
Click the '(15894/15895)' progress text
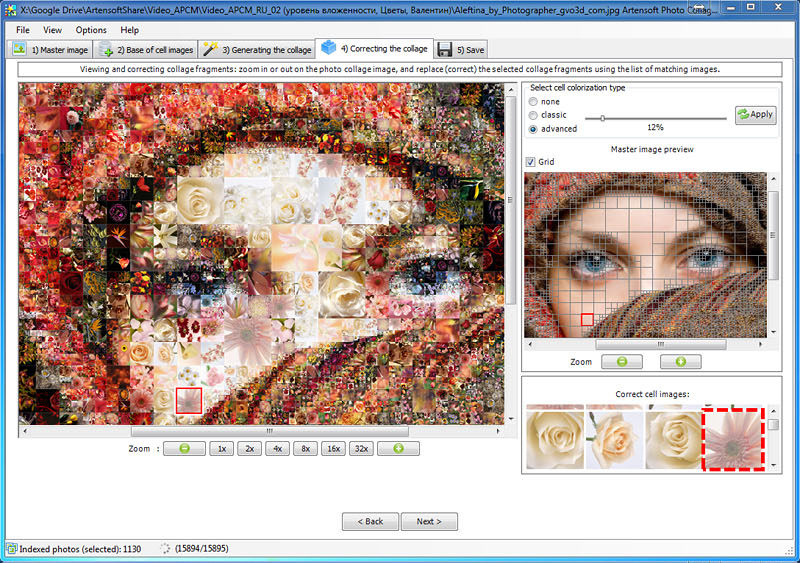(202, 549)
